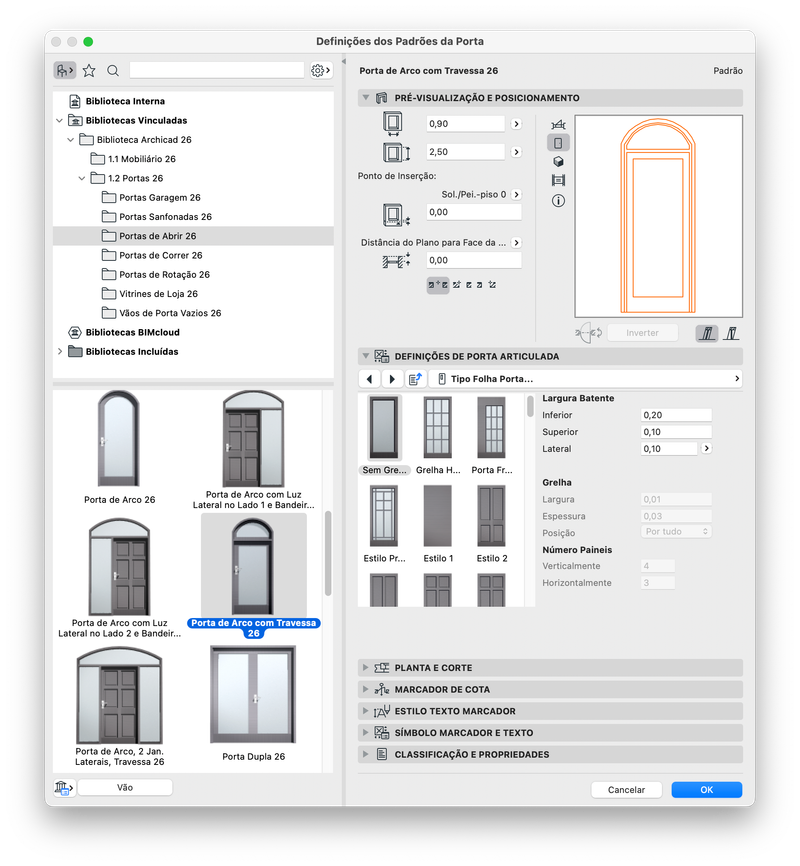Show favorites with the star icon
Viewport: 800px width, 866px height.
point(89,71)
